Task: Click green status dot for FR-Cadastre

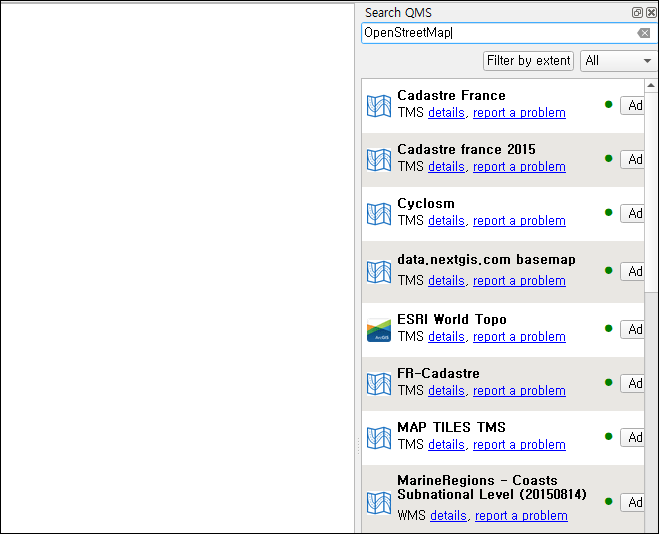Action: click(x=608, y=382)
